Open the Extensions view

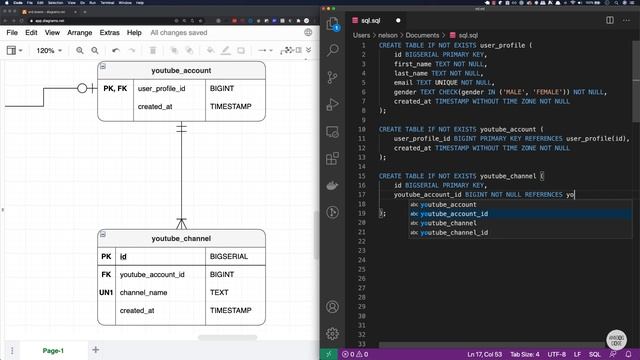click(x=333, y=158)
